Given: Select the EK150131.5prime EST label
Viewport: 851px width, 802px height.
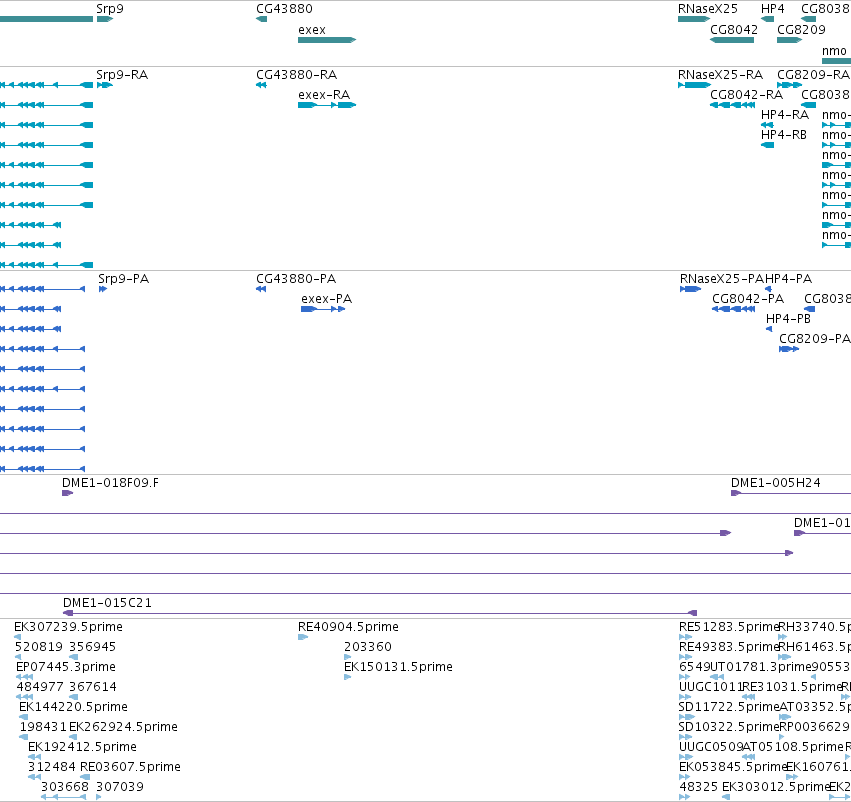Looking at the screenshot, I should tap(398, 666).
